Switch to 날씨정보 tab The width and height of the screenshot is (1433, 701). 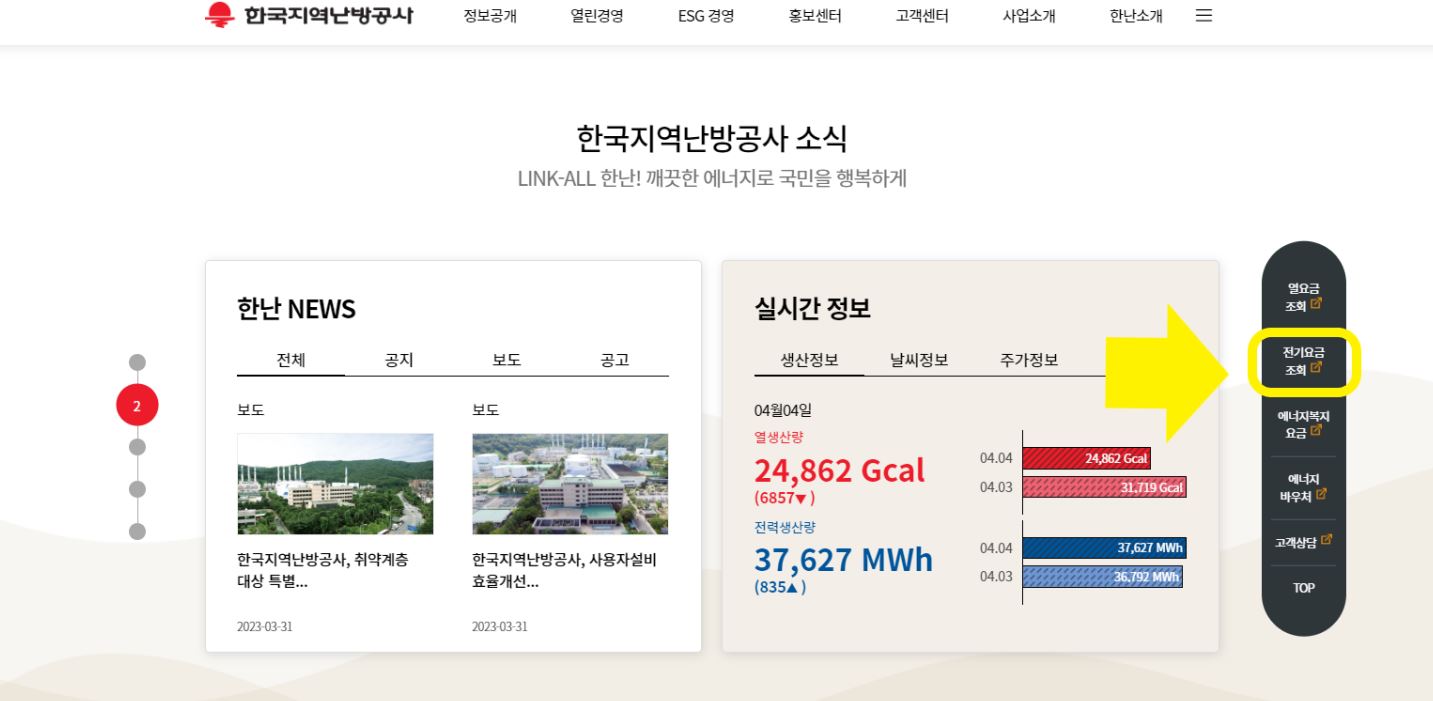coord(919,360)
